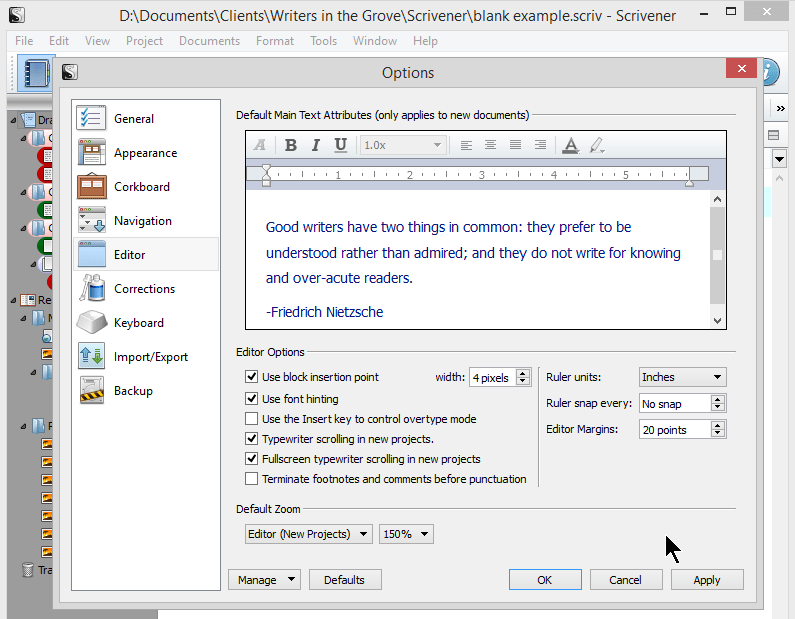
Task: Open the line spacing 1.0x dropdown
Action: click(404, 145)
